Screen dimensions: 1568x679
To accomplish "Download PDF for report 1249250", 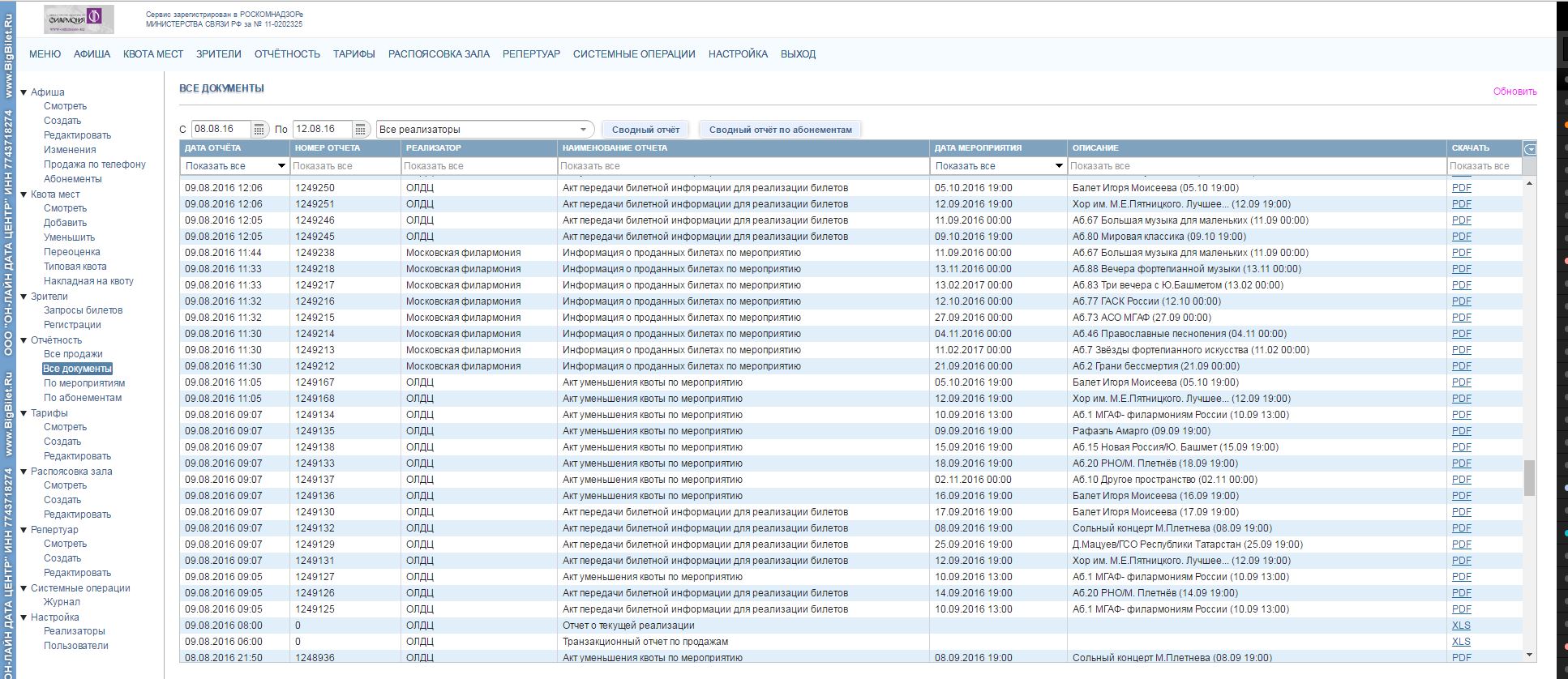I will pyautogui.click(x=1461, y=188).
